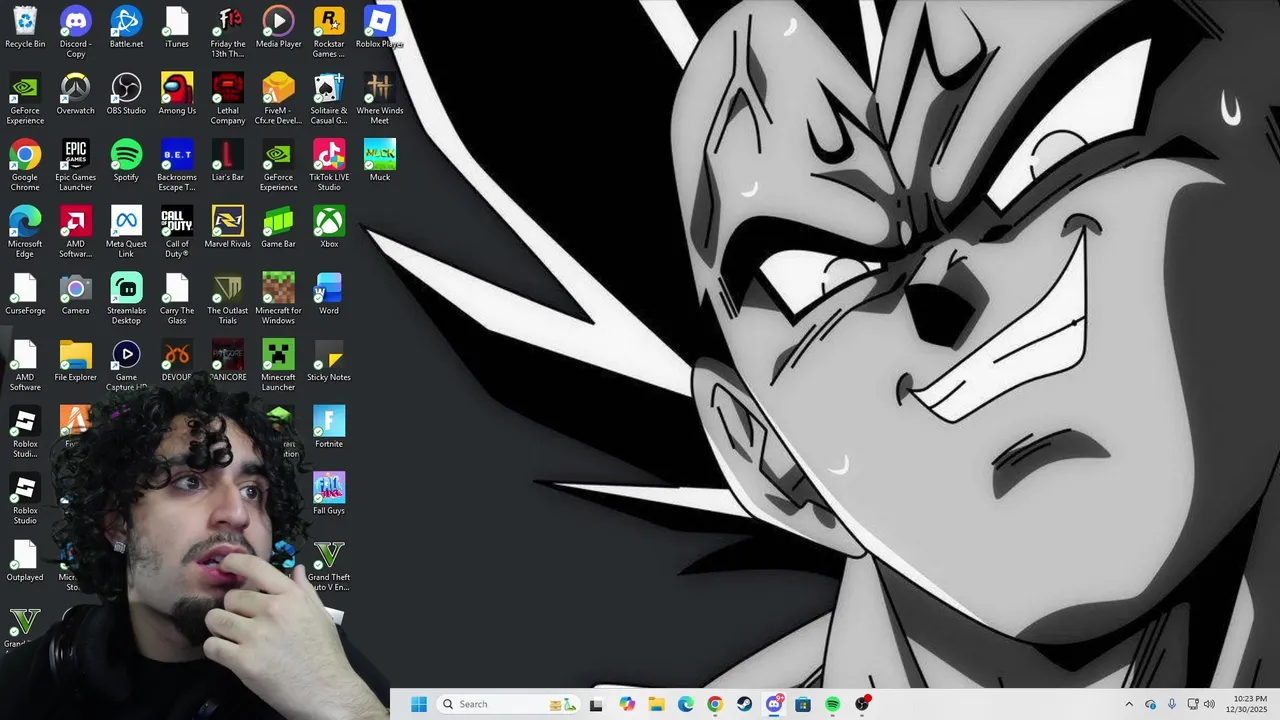Open the volume control in system tray
The image size is (1280, 720).
(x=1209, y=704)
